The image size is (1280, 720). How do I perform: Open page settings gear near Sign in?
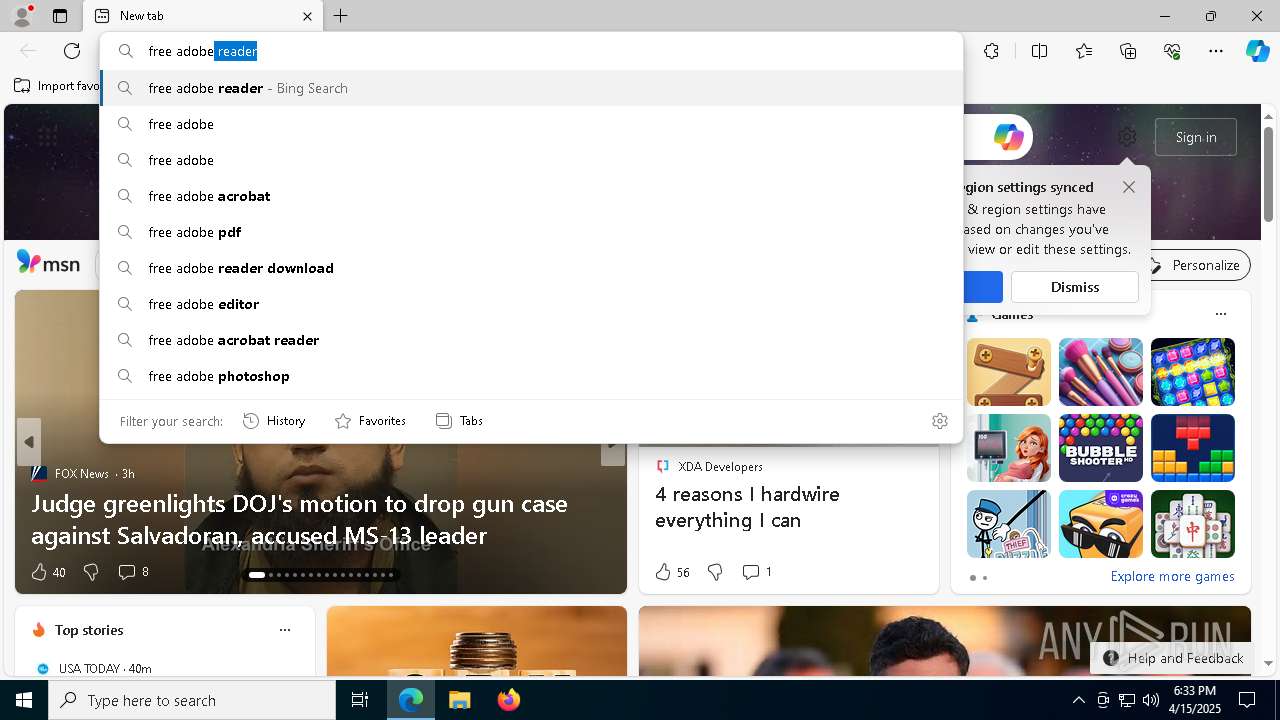tap(1127, 137)
